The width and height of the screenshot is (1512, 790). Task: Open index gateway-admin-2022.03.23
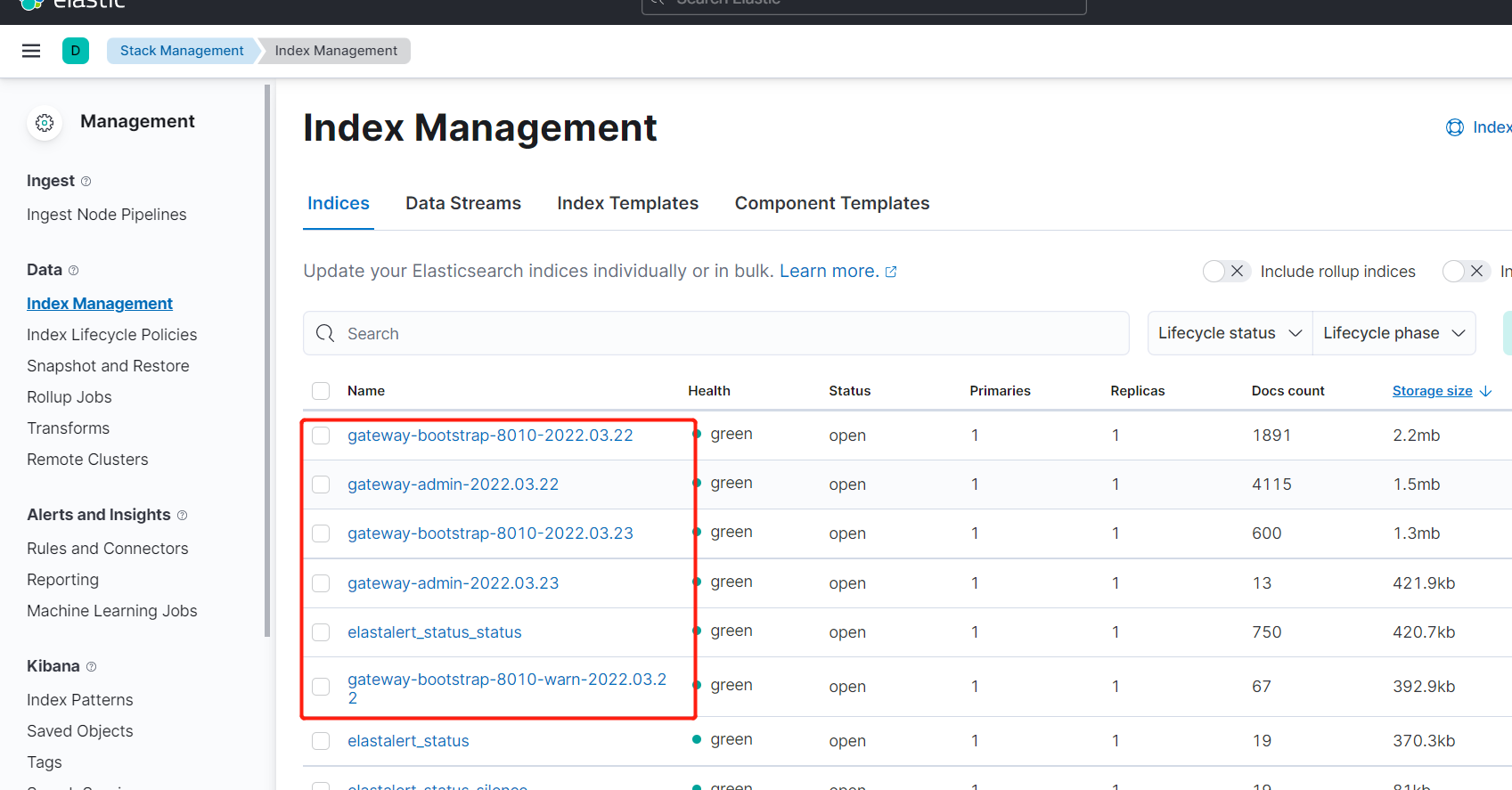453,583
